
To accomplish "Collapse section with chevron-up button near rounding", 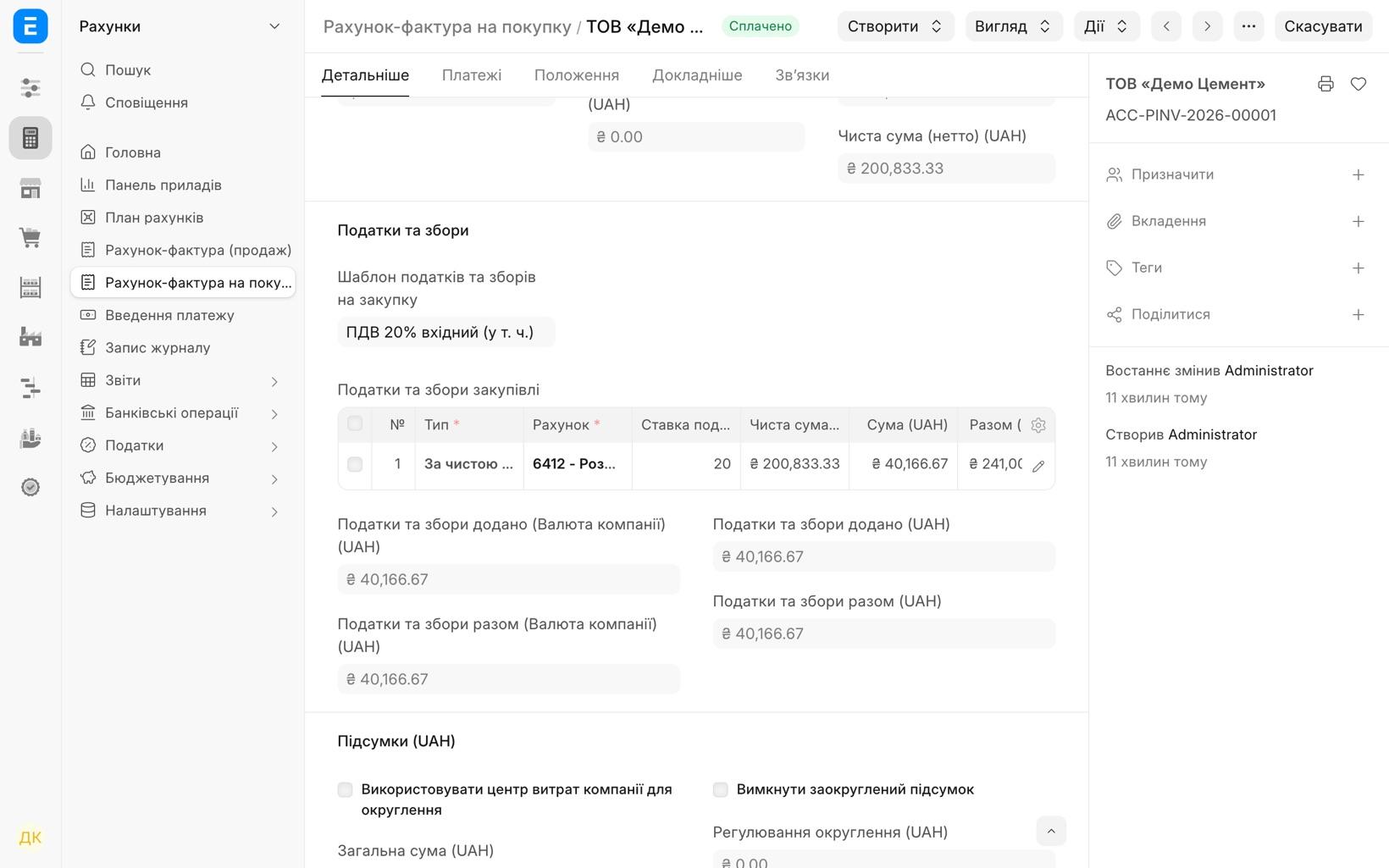I will coord(1051,832).
